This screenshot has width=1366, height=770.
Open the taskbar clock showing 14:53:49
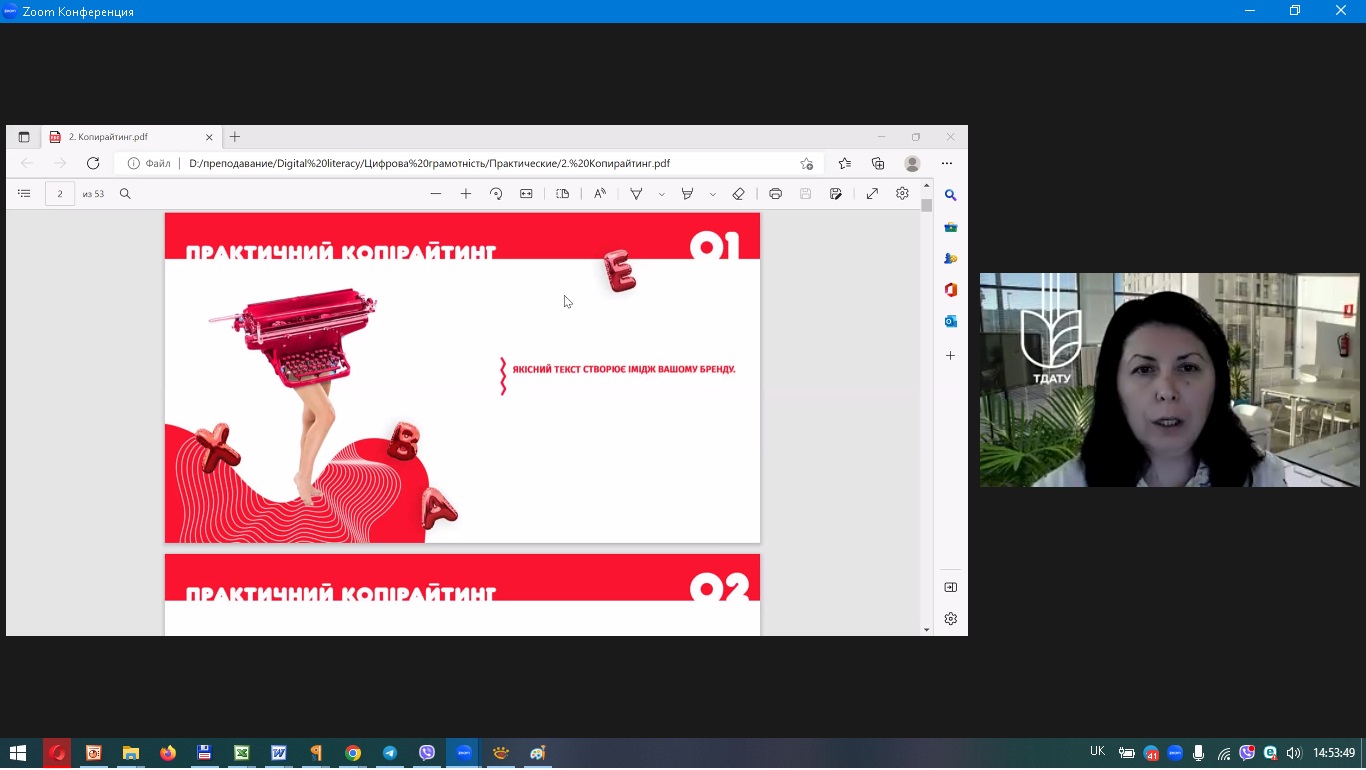coord(1334,753)
